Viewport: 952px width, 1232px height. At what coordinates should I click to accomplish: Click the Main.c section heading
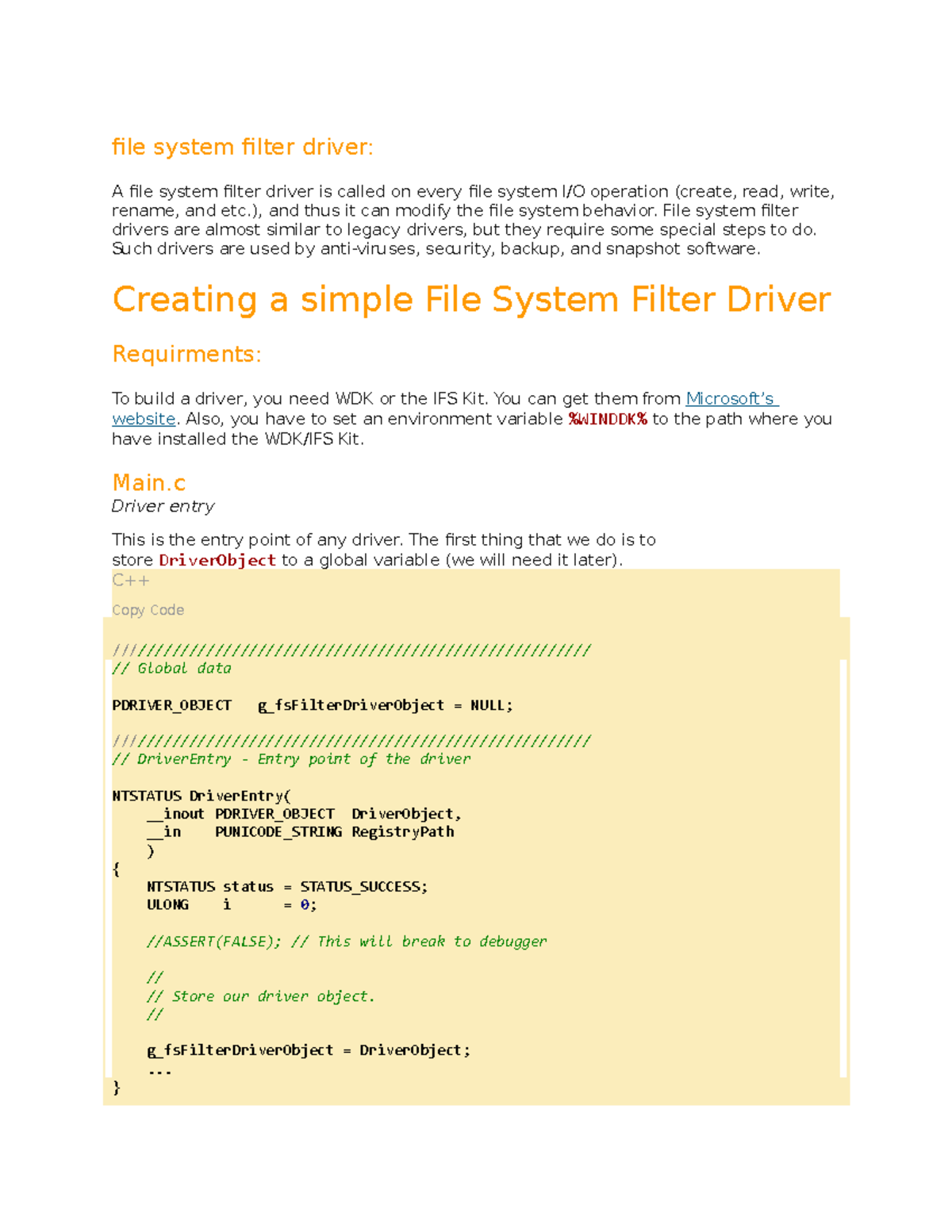pos(148,482)
